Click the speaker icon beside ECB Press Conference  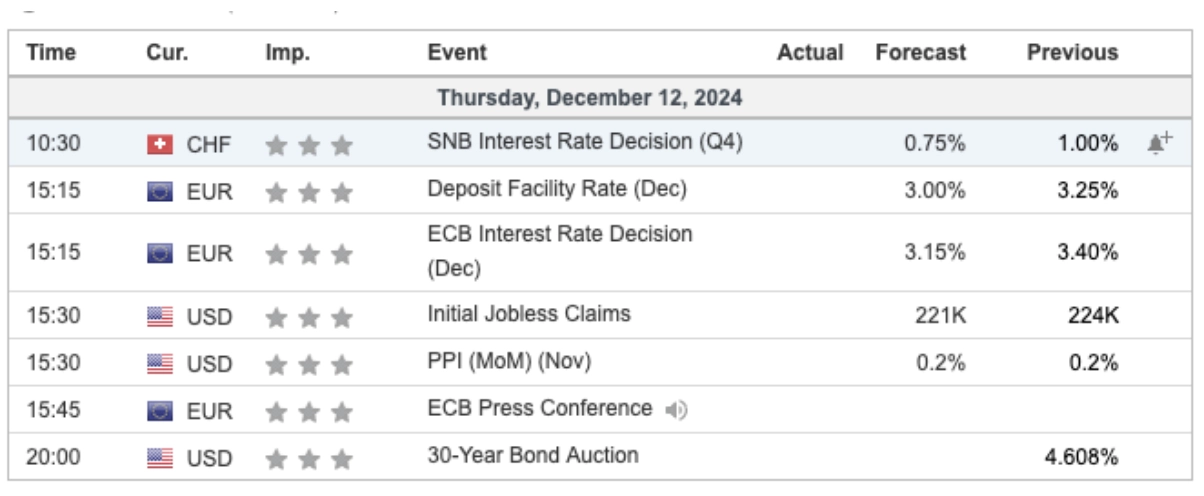click(x=677, y=410)
